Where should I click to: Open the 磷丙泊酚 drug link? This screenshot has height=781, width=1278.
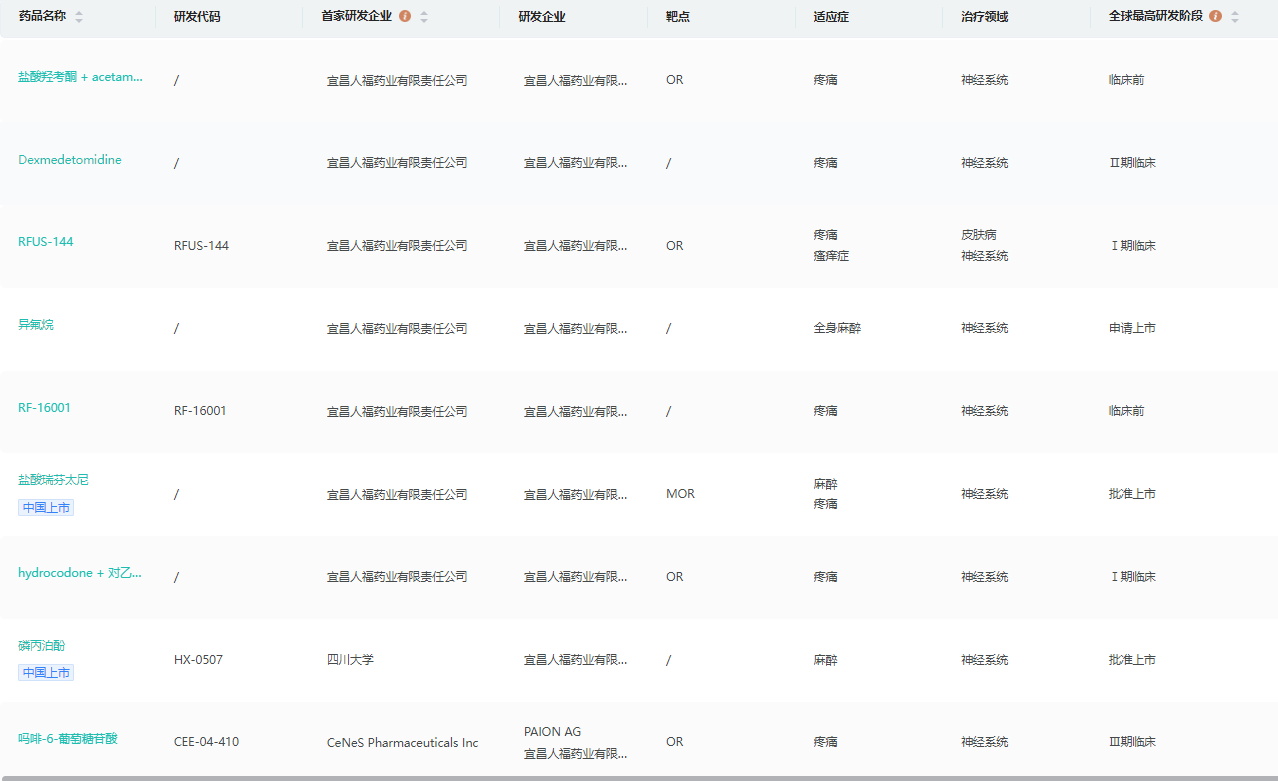coord(42,646)
